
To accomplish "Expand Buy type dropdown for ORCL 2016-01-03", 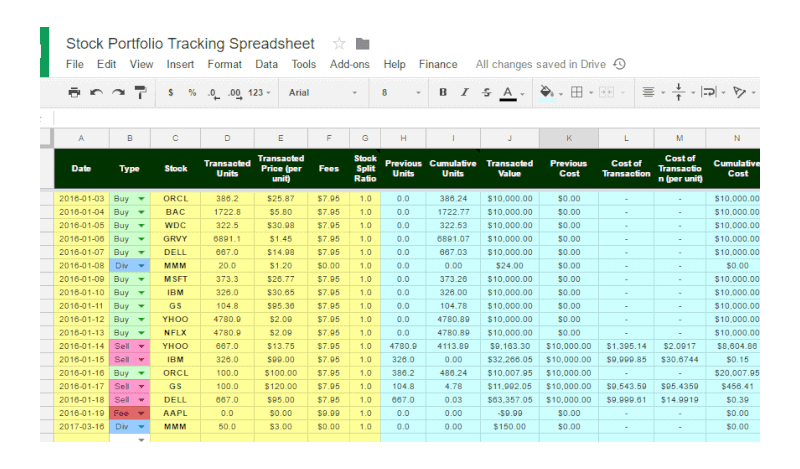I will click(141, 199).
